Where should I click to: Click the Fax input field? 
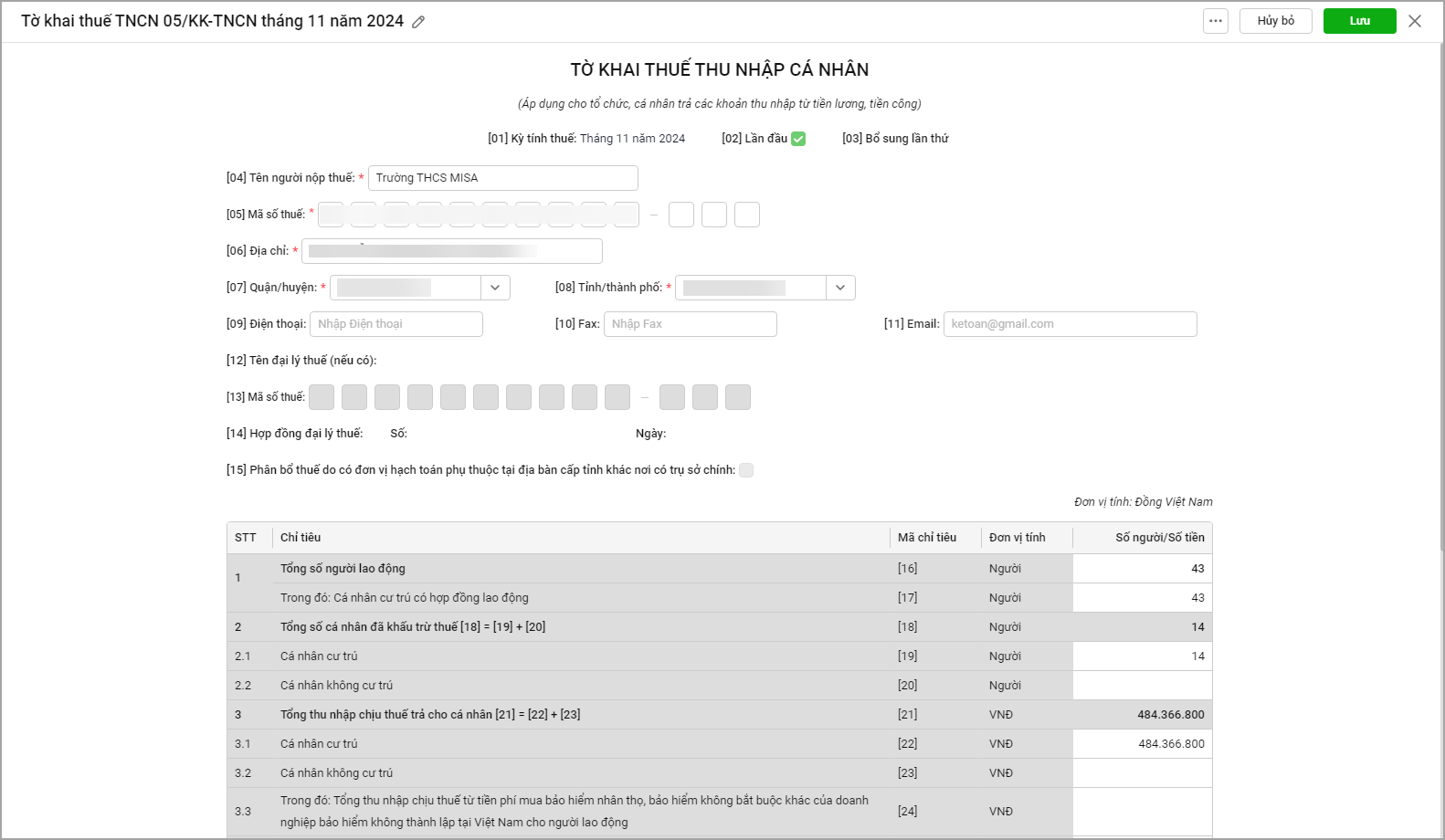[x=690, y=324]
